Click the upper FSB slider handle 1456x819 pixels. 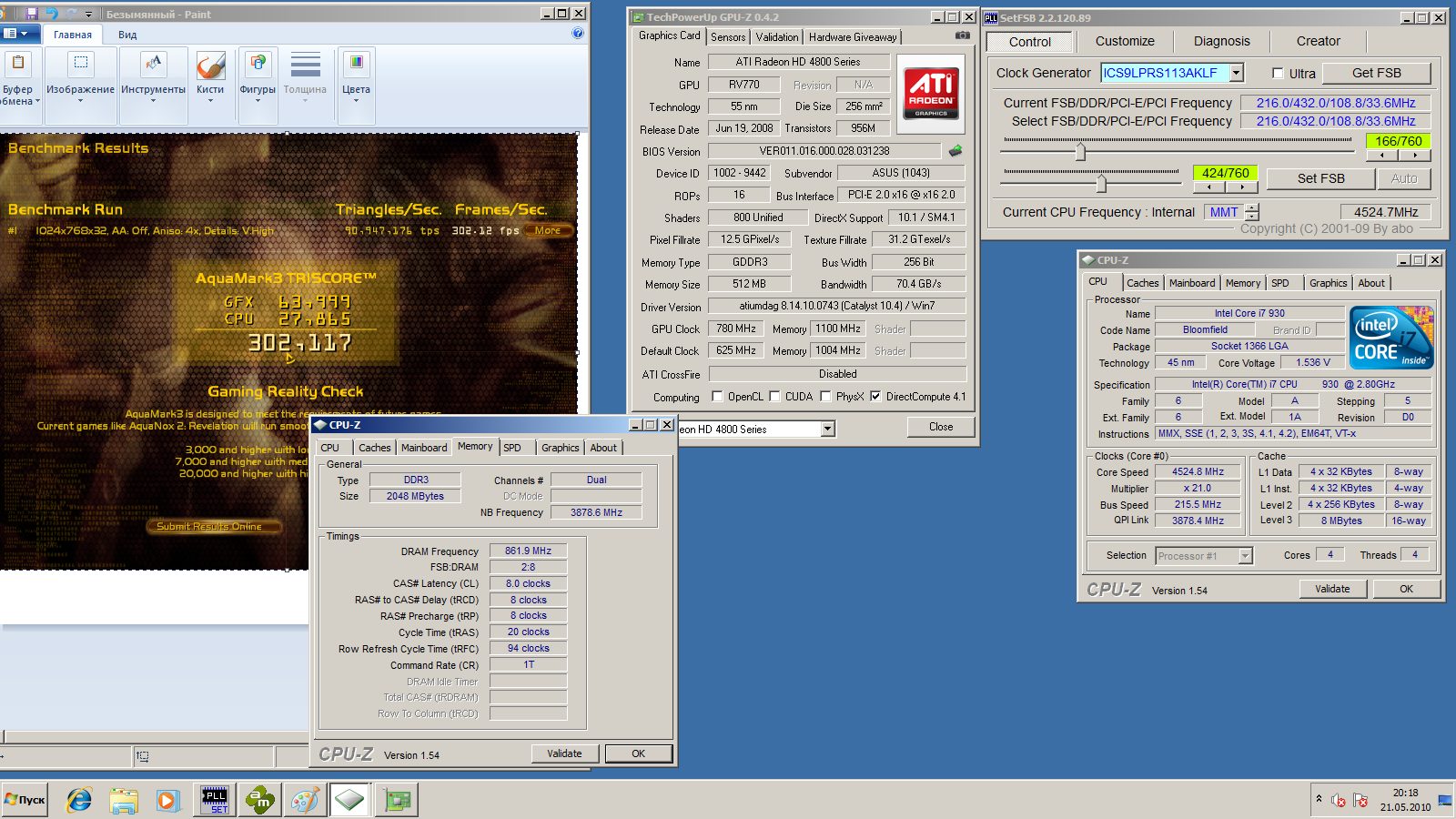1080,151
